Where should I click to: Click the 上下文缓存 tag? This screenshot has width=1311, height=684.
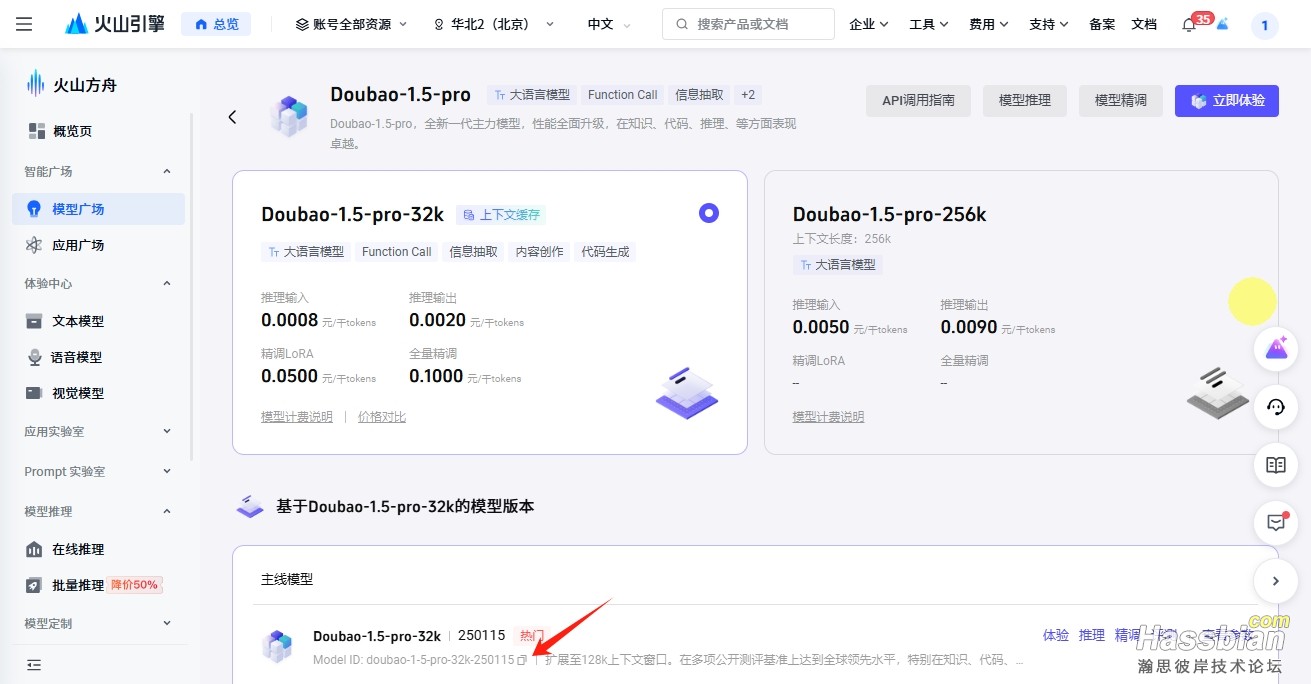(501, 215)
